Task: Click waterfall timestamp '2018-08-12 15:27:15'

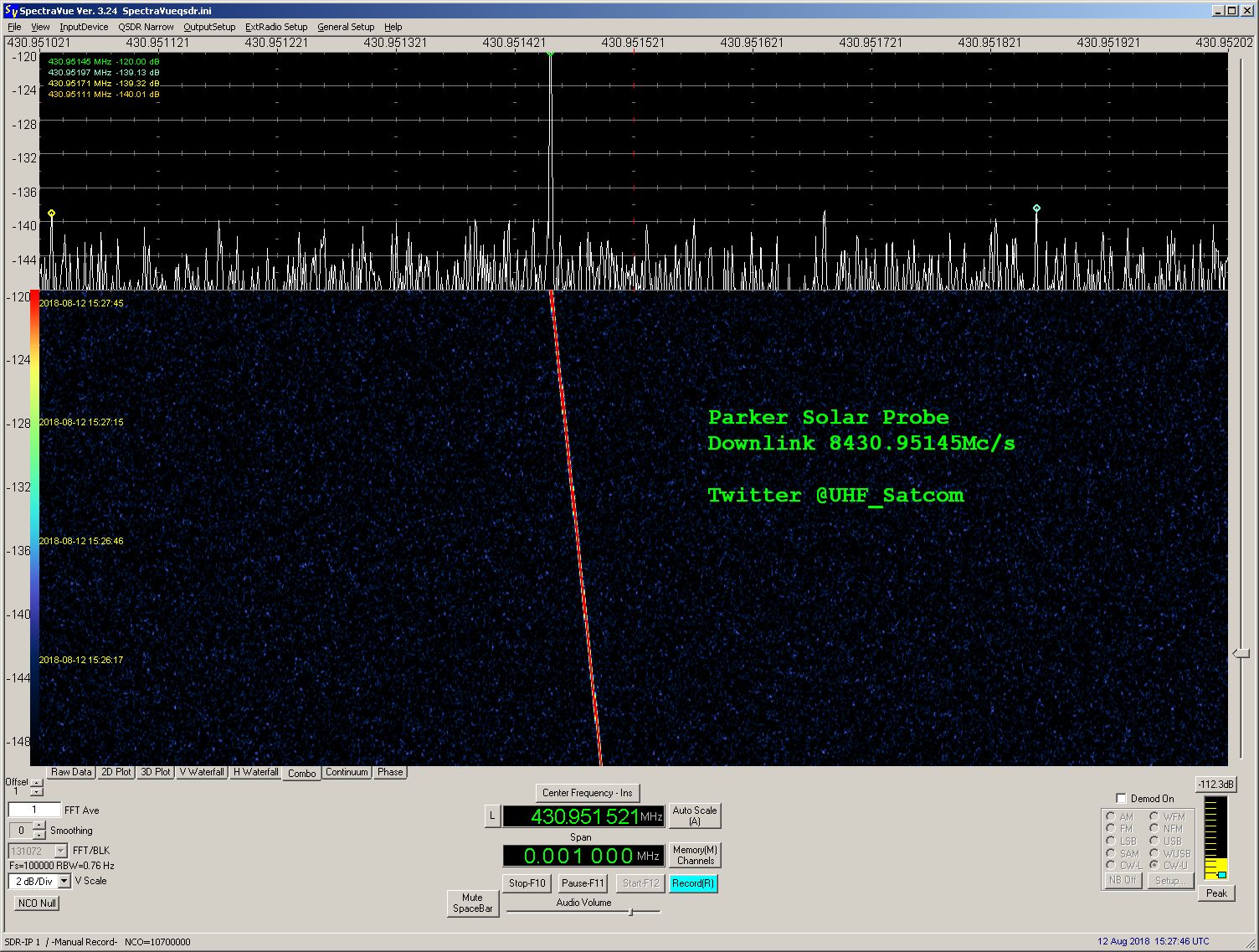Action: (x=81, y=422)
